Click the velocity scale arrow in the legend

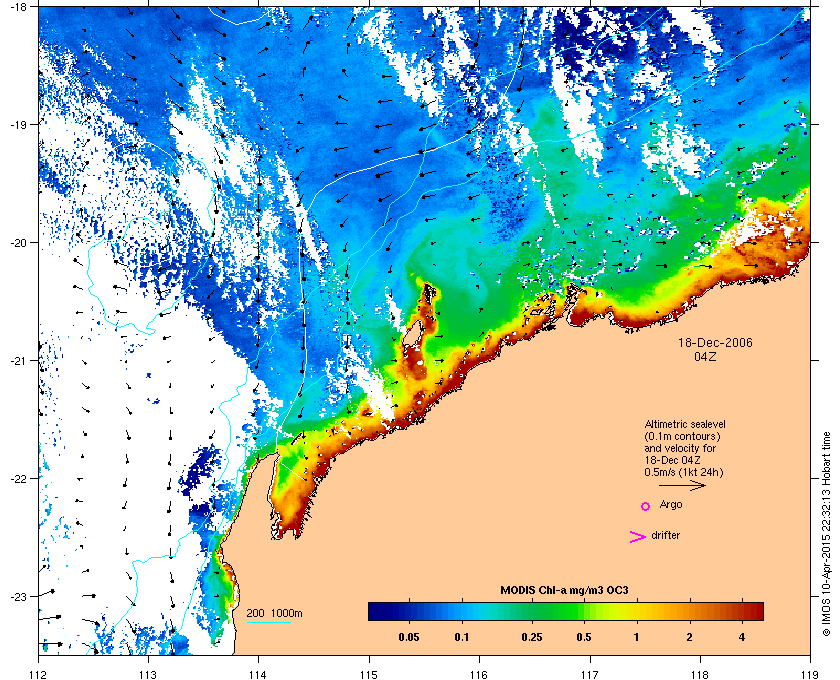pos(682,486)
